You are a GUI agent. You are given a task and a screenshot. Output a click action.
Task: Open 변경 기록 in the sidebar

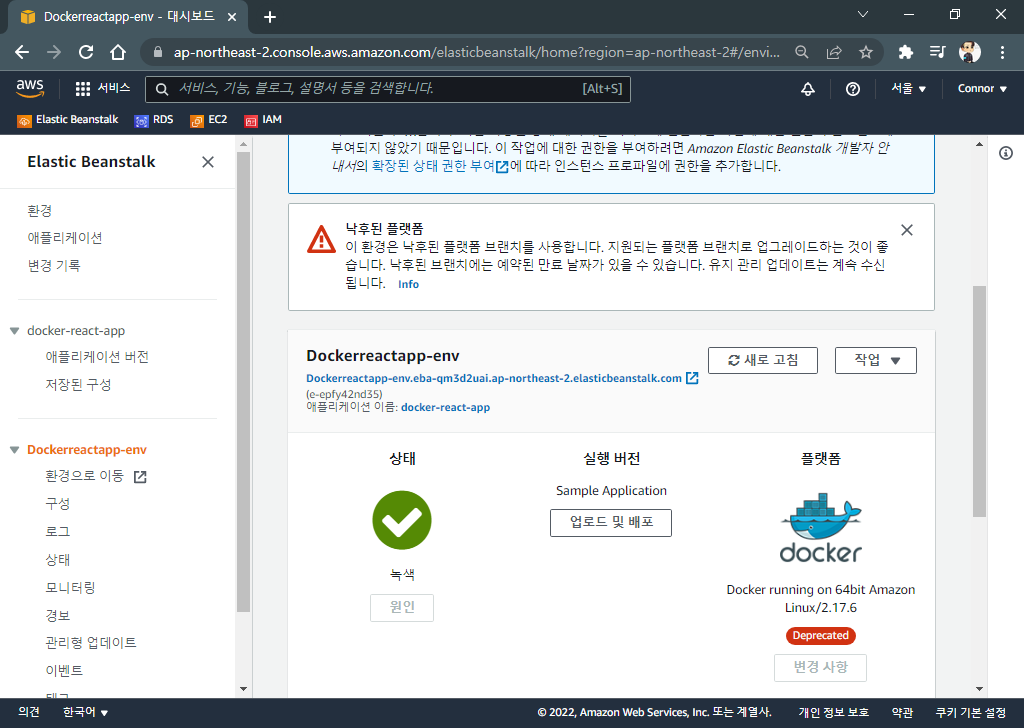[x=54, y=266]
